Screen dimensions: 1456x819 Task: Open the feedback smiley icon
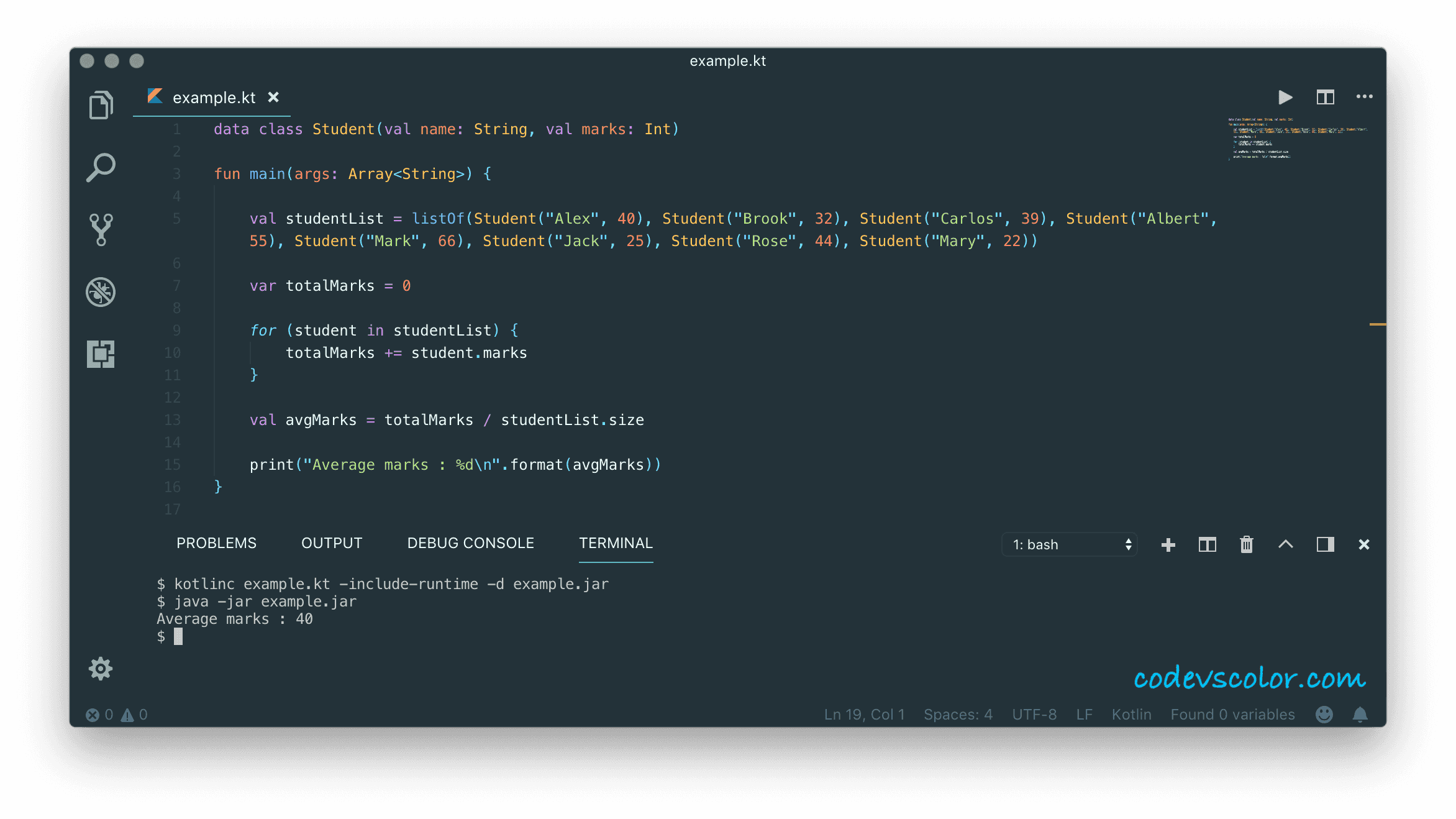tap(1324, 715)
